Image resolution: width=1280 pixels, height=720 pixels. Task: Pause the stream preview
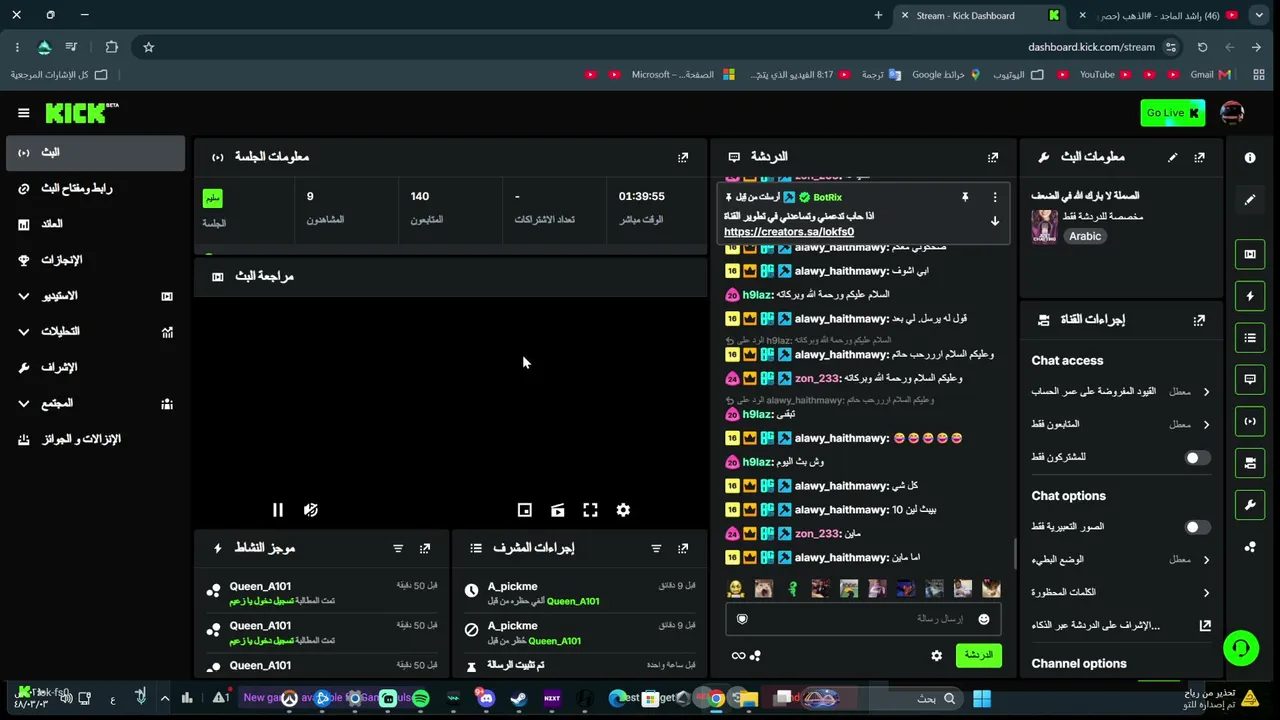278,510
